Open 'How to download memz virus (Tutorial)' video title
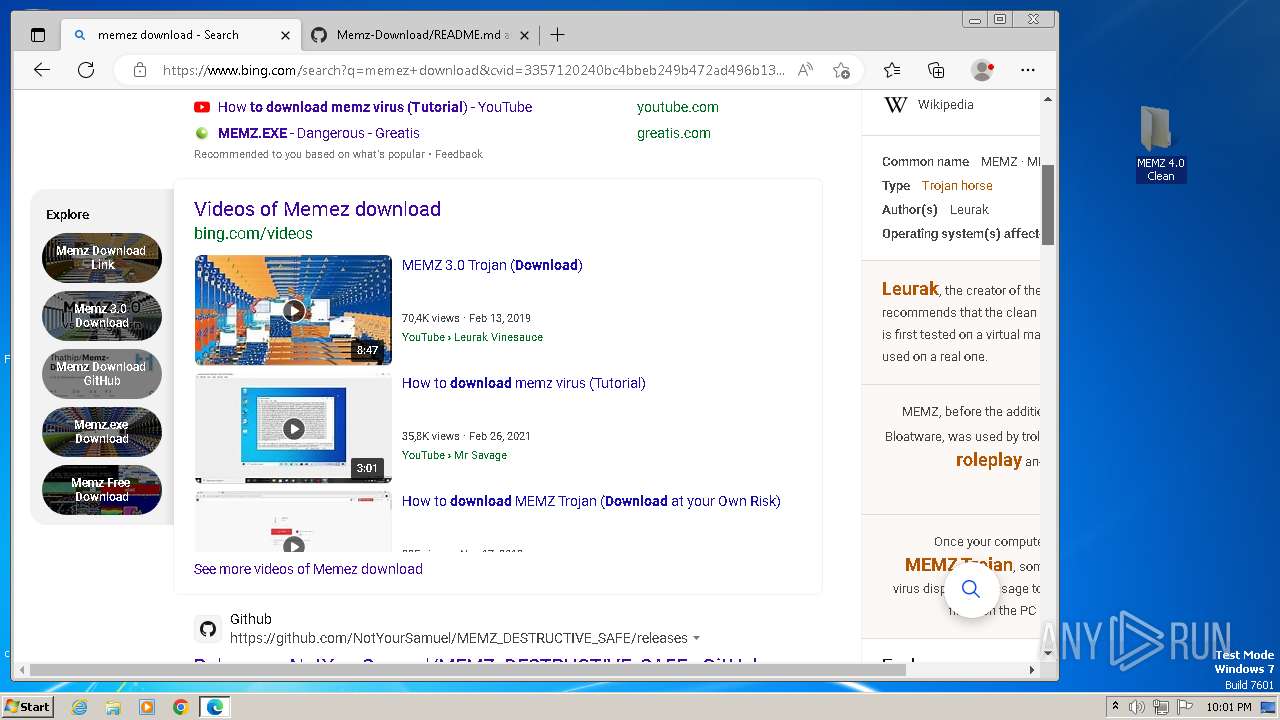This screenshot has width=1280, height=720. [x=524, y=383]
